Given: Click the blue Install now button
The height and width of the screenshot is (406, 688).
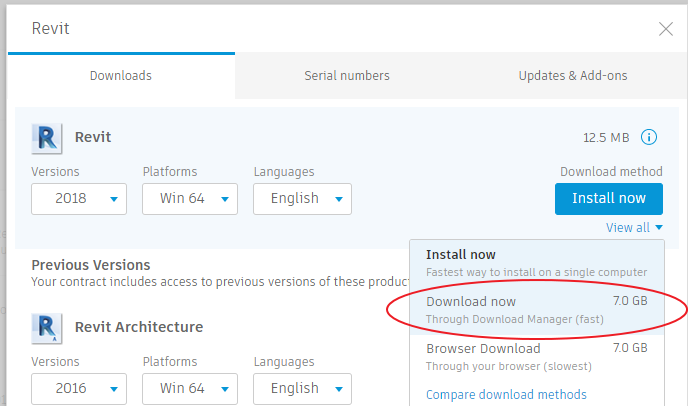Looking at the screenshot, I should click(609, 199).
